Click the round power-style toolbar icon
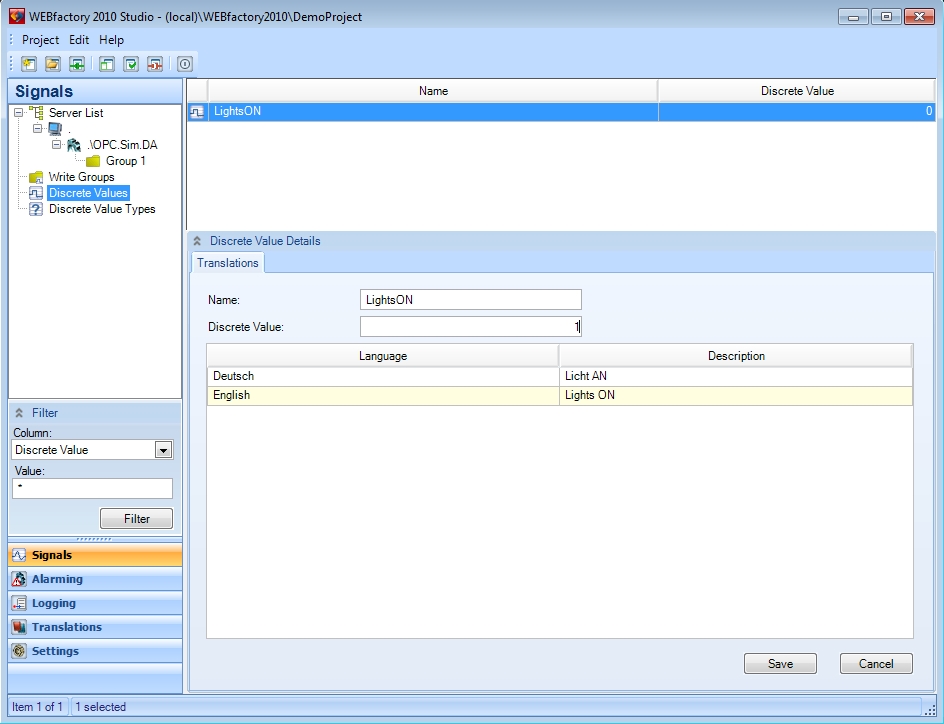 [185, 64]
